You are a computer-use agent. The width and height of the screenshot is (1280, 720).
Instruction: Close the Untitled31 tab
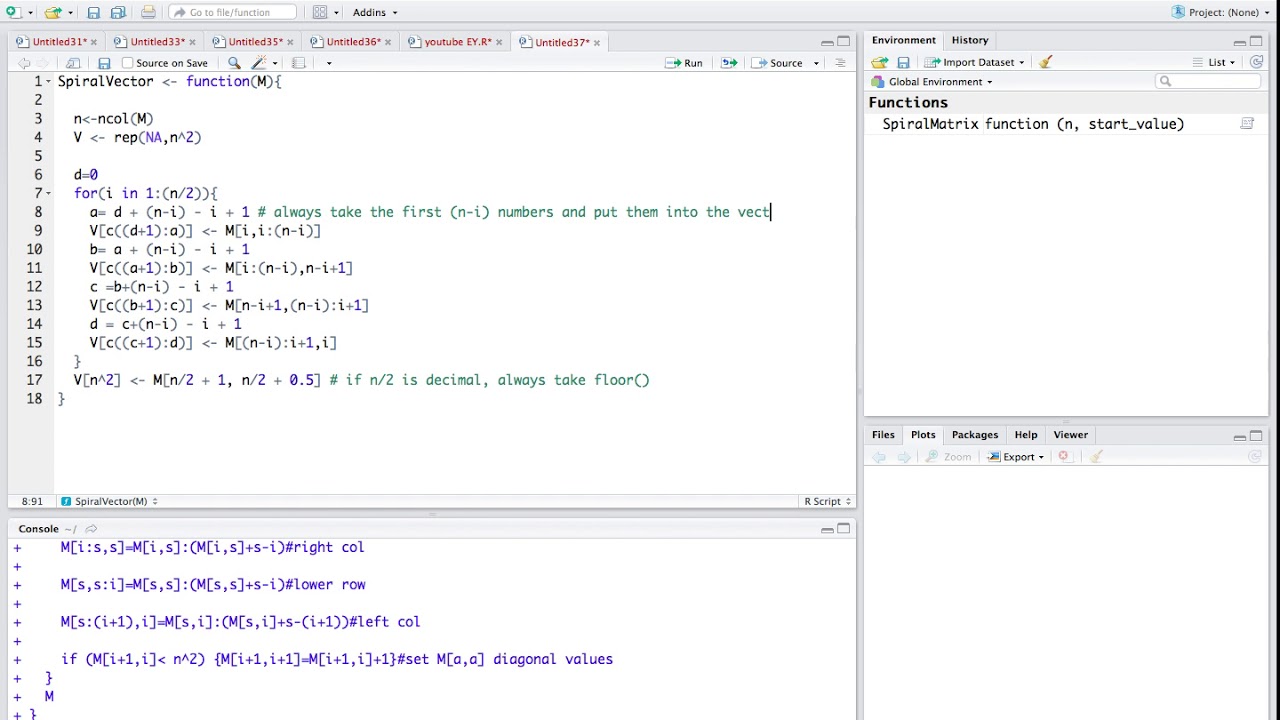point(95,42)
